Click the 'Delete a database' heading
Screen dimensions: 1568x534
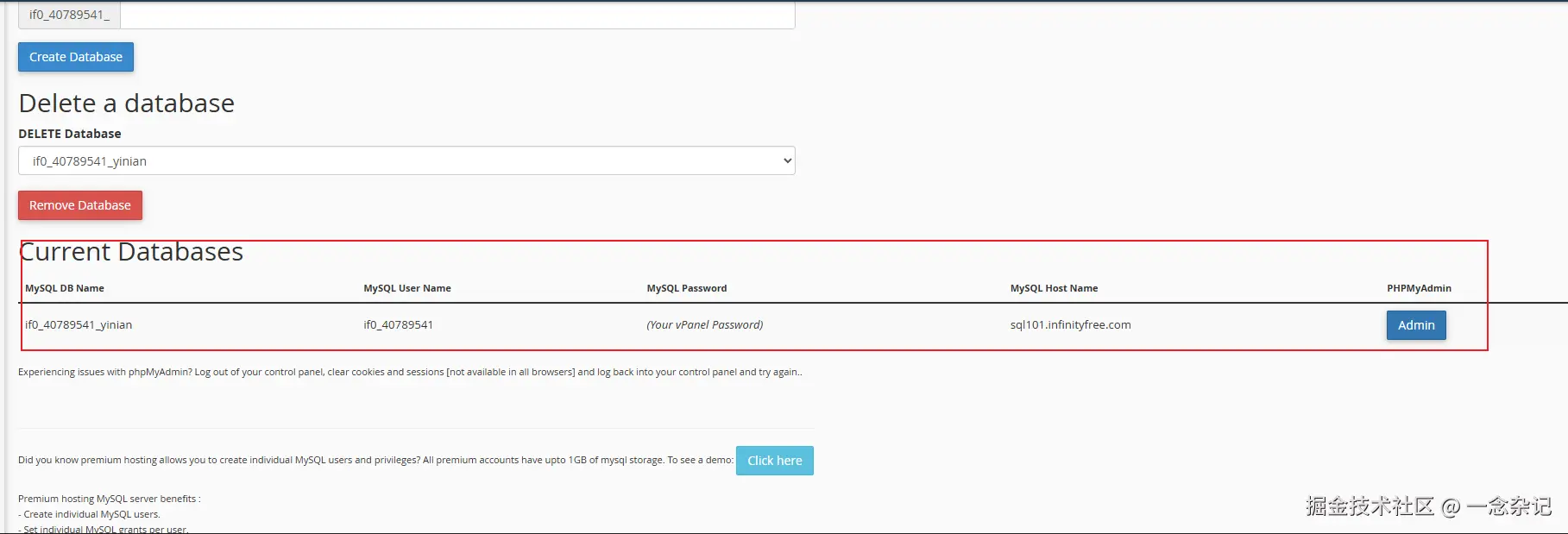(127, 104)
